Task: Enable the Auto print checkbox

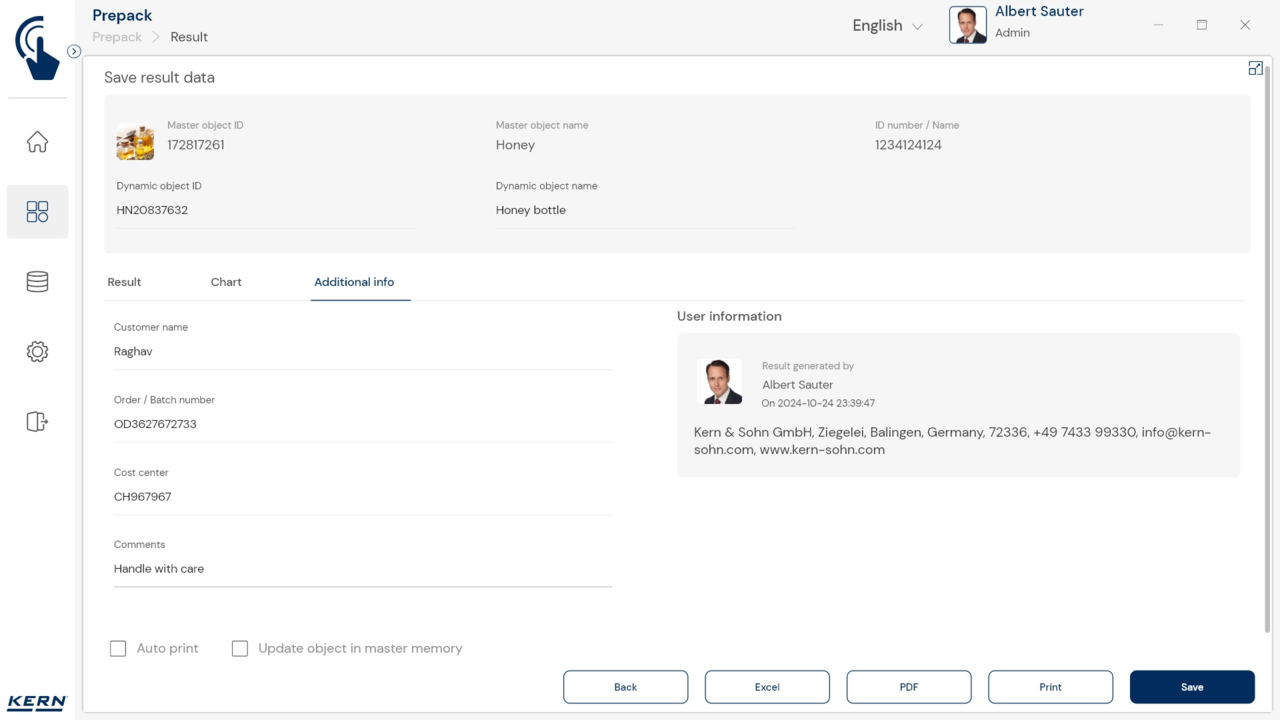Action: tap(118, 649)
